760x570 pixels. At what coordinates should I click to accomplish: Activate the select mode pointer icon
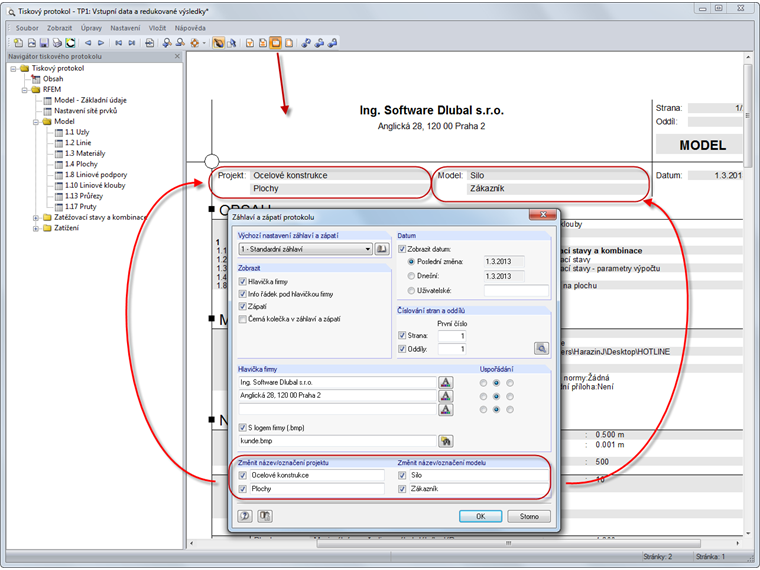tap(232, 43)
